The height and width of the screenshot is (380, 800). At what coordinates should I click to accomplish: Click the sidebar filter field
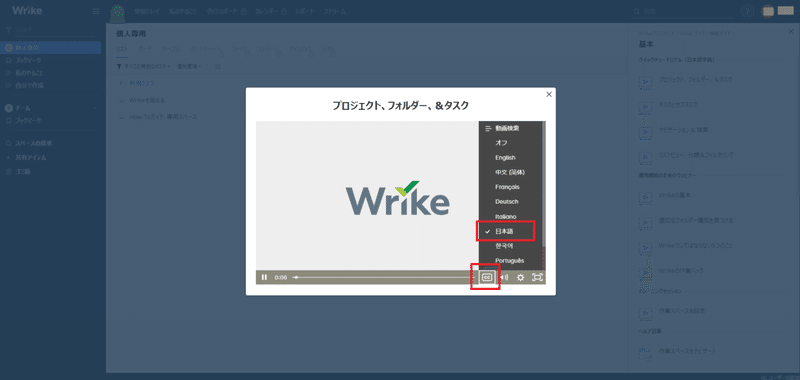(x=51, y=31)
